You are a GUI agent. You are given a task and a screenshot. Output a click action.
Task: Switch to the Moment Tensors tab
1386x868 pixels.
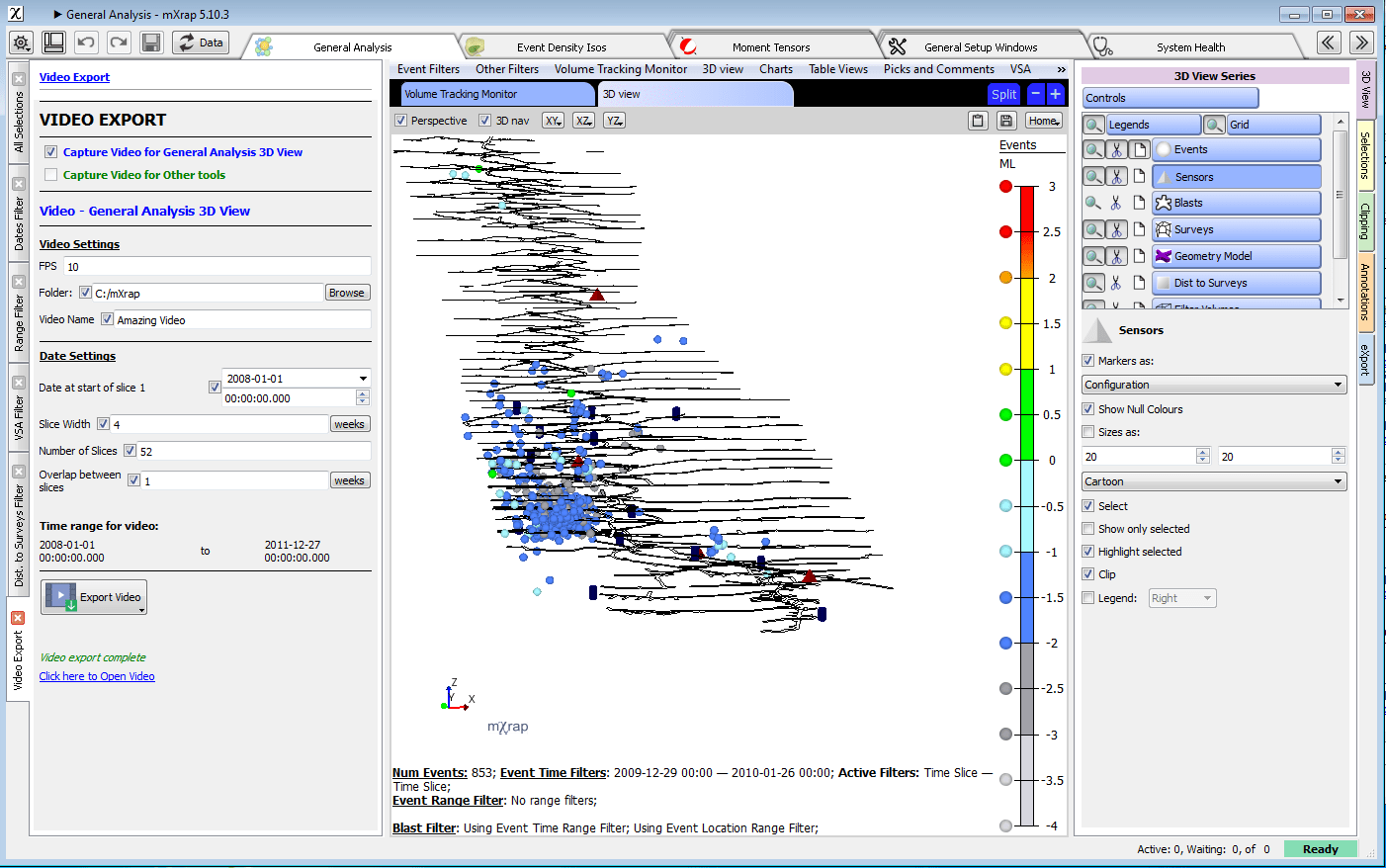click(x=771, y=46)
